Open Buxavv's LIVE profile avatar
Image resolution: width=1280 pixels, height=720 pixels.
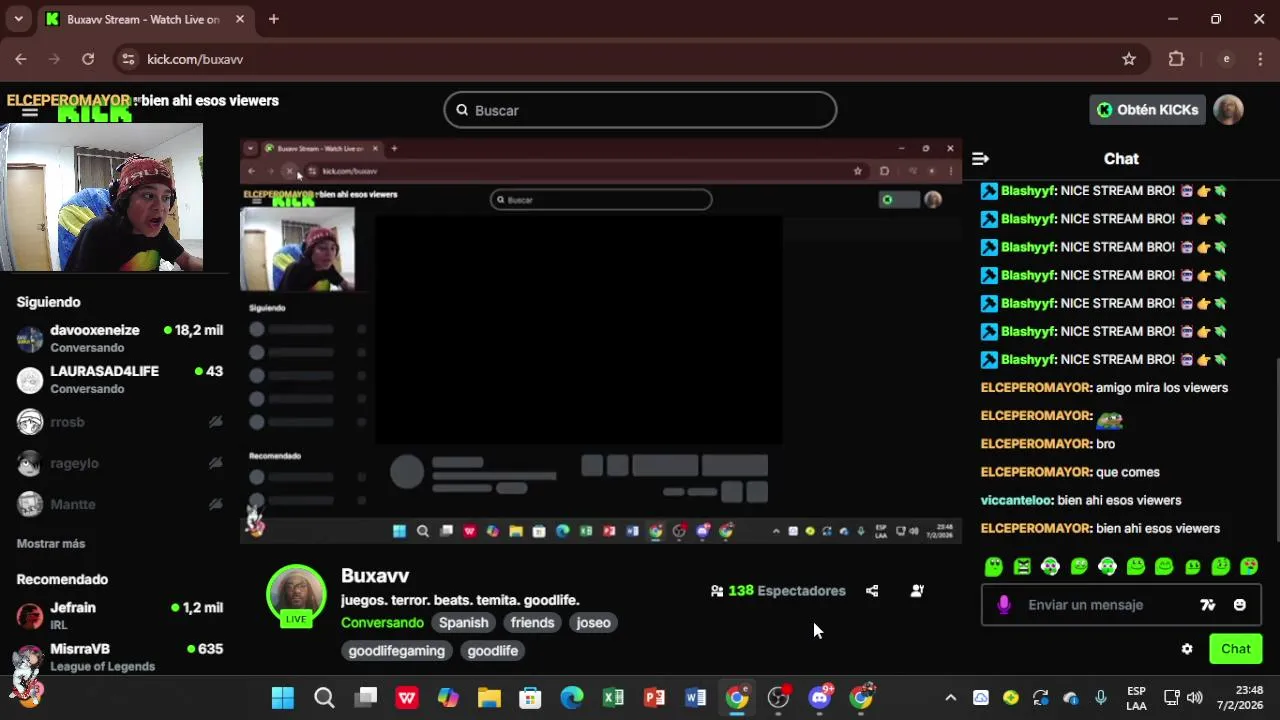tap(296, 595)
